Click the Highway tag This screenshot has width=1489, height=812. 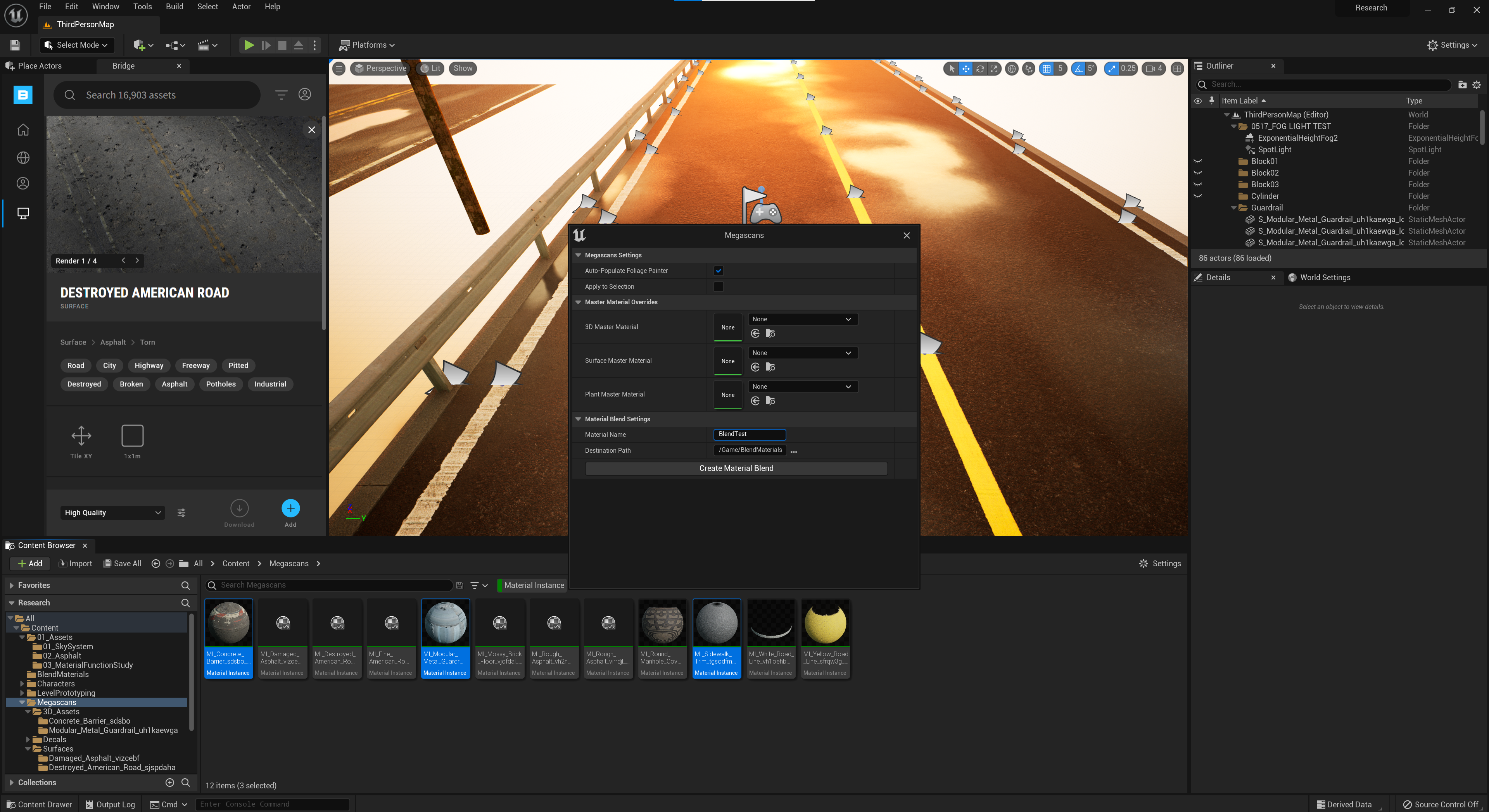(x=149, y=365)
